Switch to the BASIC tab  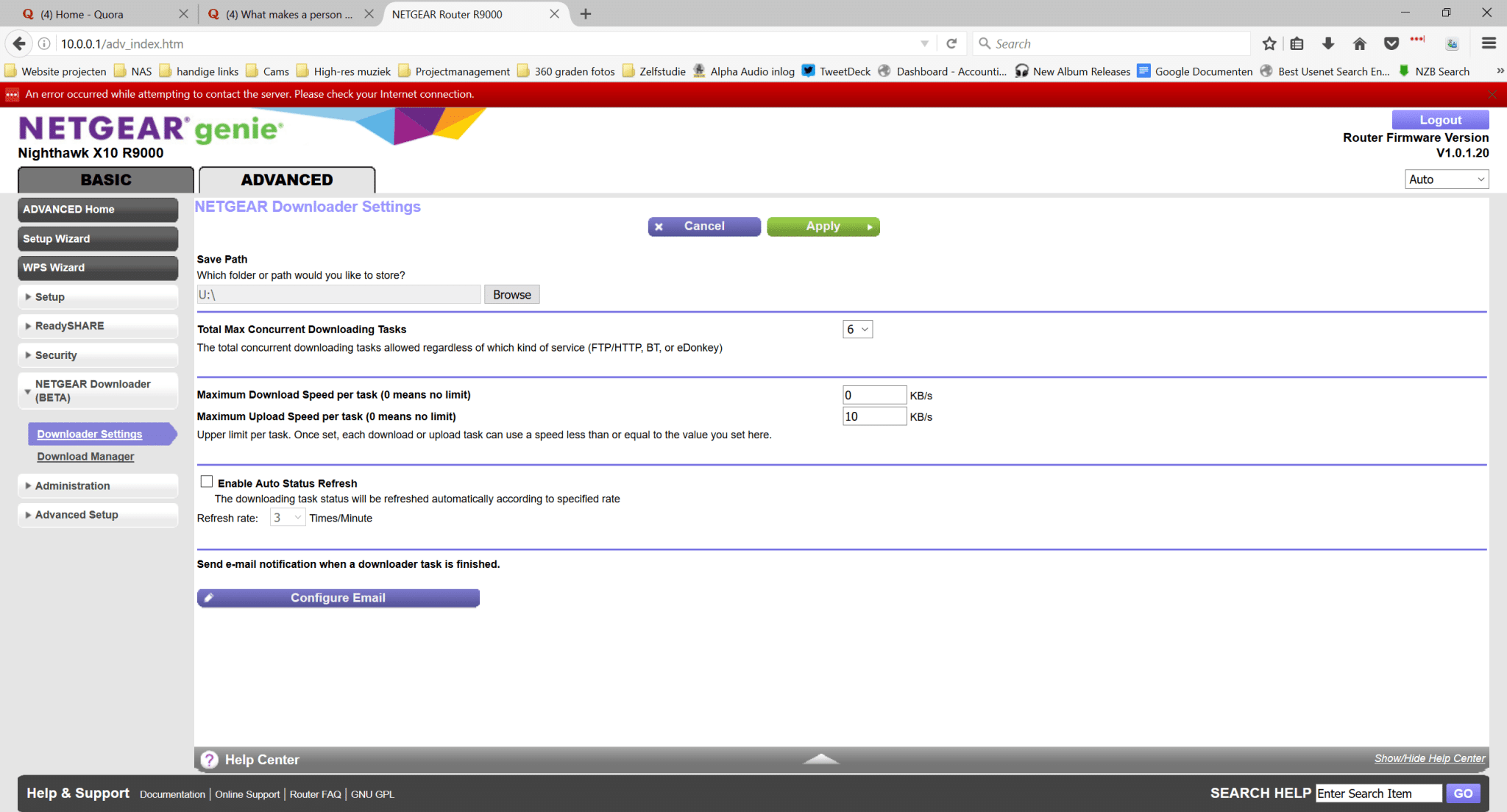pos(106,180)
